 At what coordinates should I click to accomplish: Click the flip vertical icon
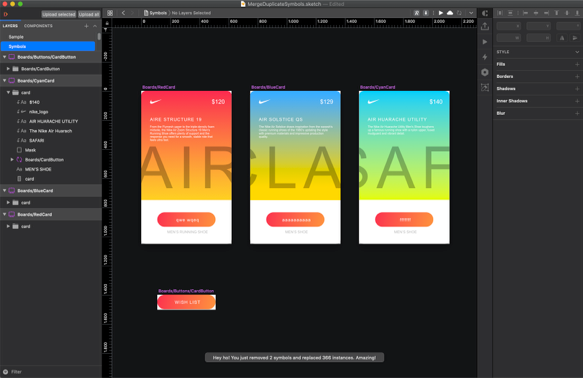[x=575, y=38]
